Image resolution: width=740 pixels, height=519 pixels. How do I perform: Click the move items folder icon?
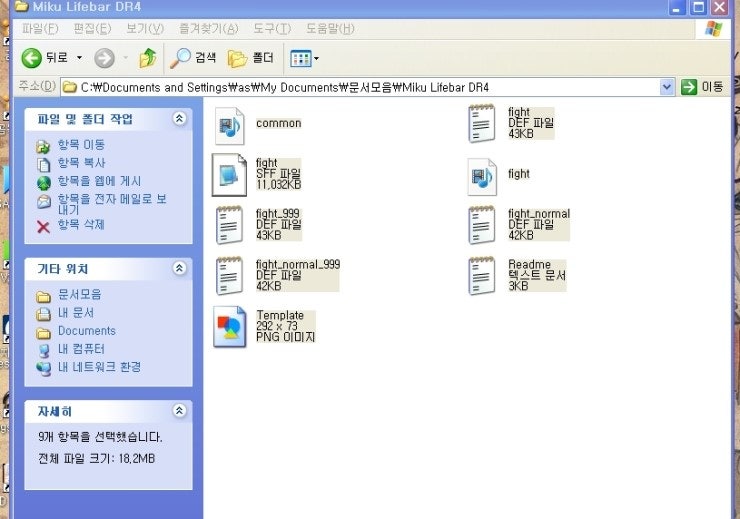[x=43, y=147]
